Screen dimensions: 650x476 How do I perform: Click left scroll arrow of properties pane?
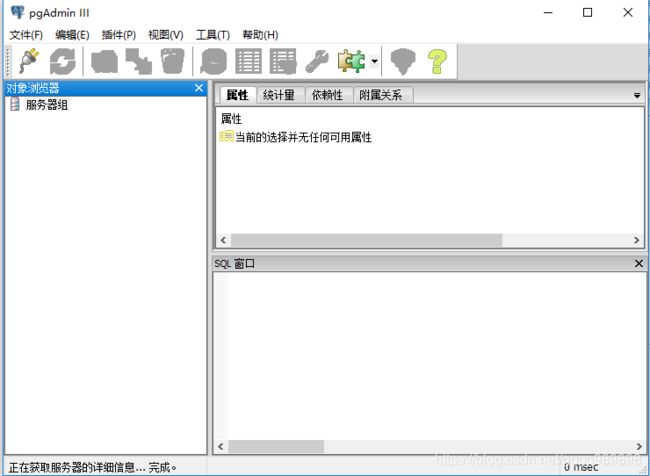tap(223, 240)
